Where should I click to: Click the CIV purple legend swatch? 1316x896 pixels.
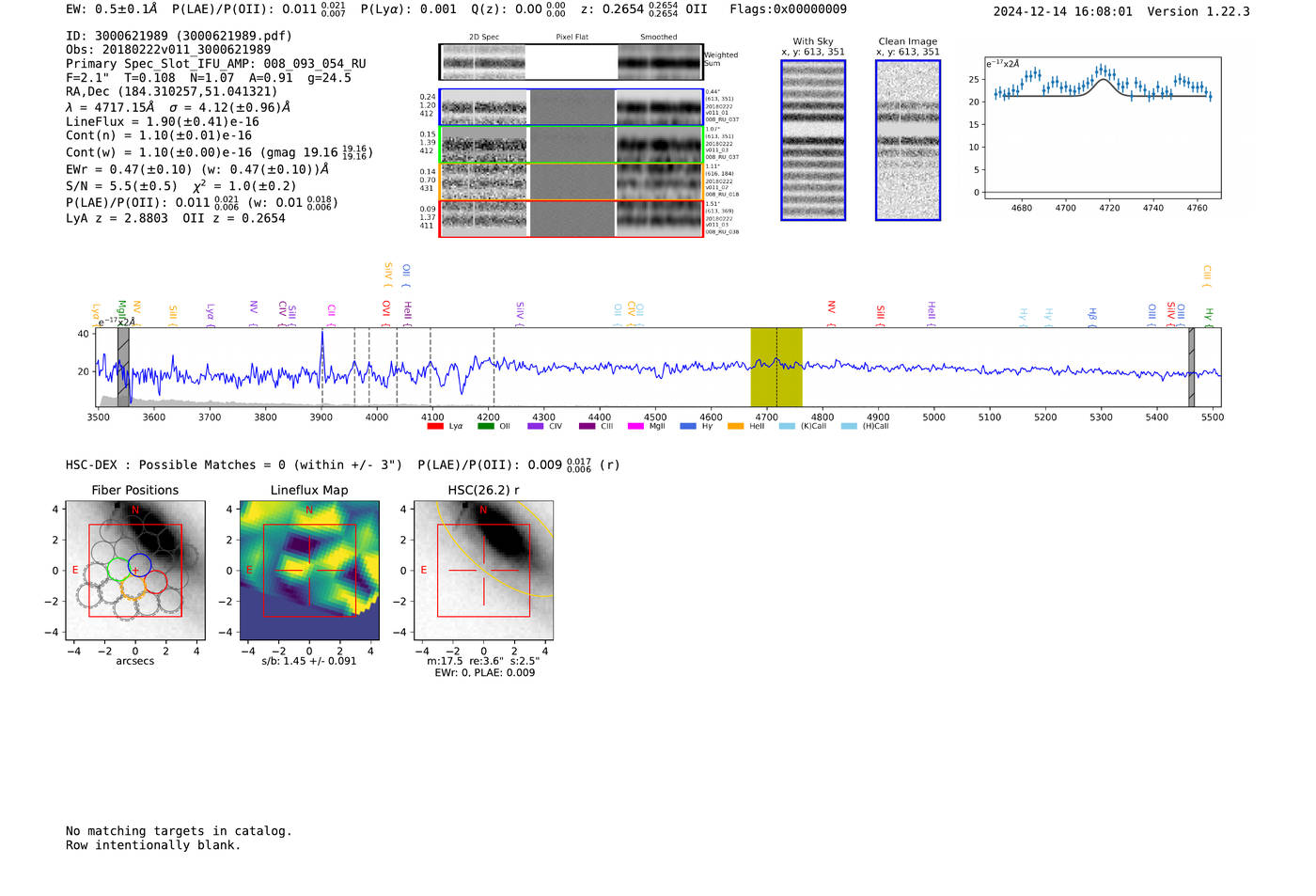(x=536, y=426)
